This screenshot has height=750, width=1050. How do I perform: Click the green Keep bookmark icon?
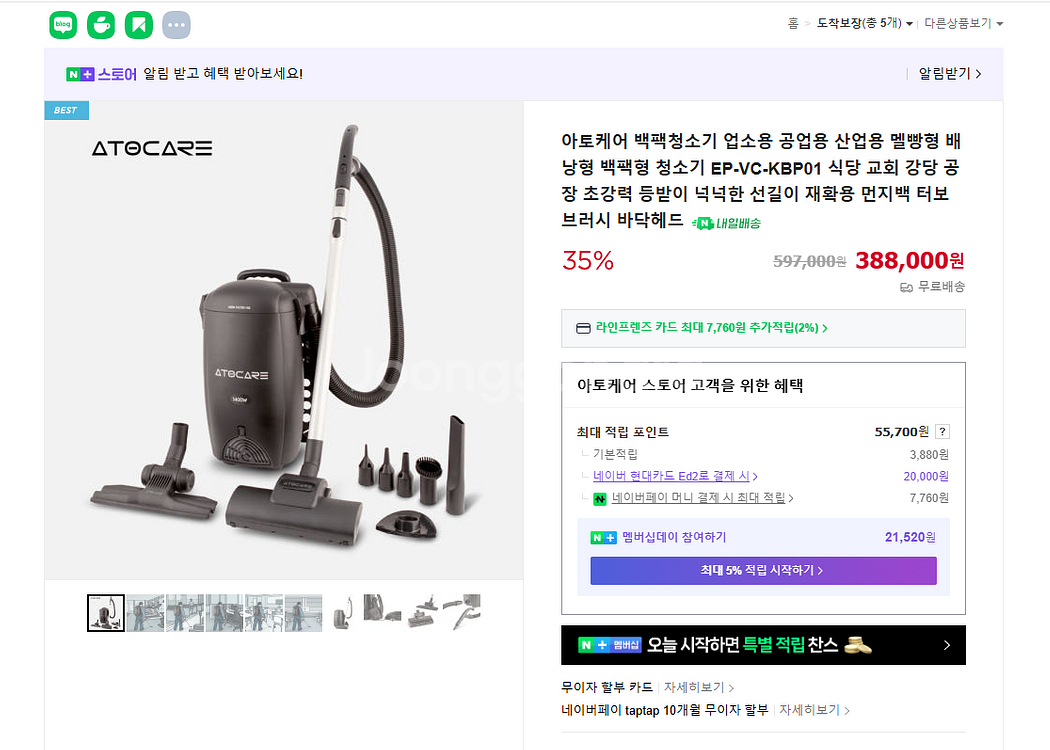click(x=139, y=25)
